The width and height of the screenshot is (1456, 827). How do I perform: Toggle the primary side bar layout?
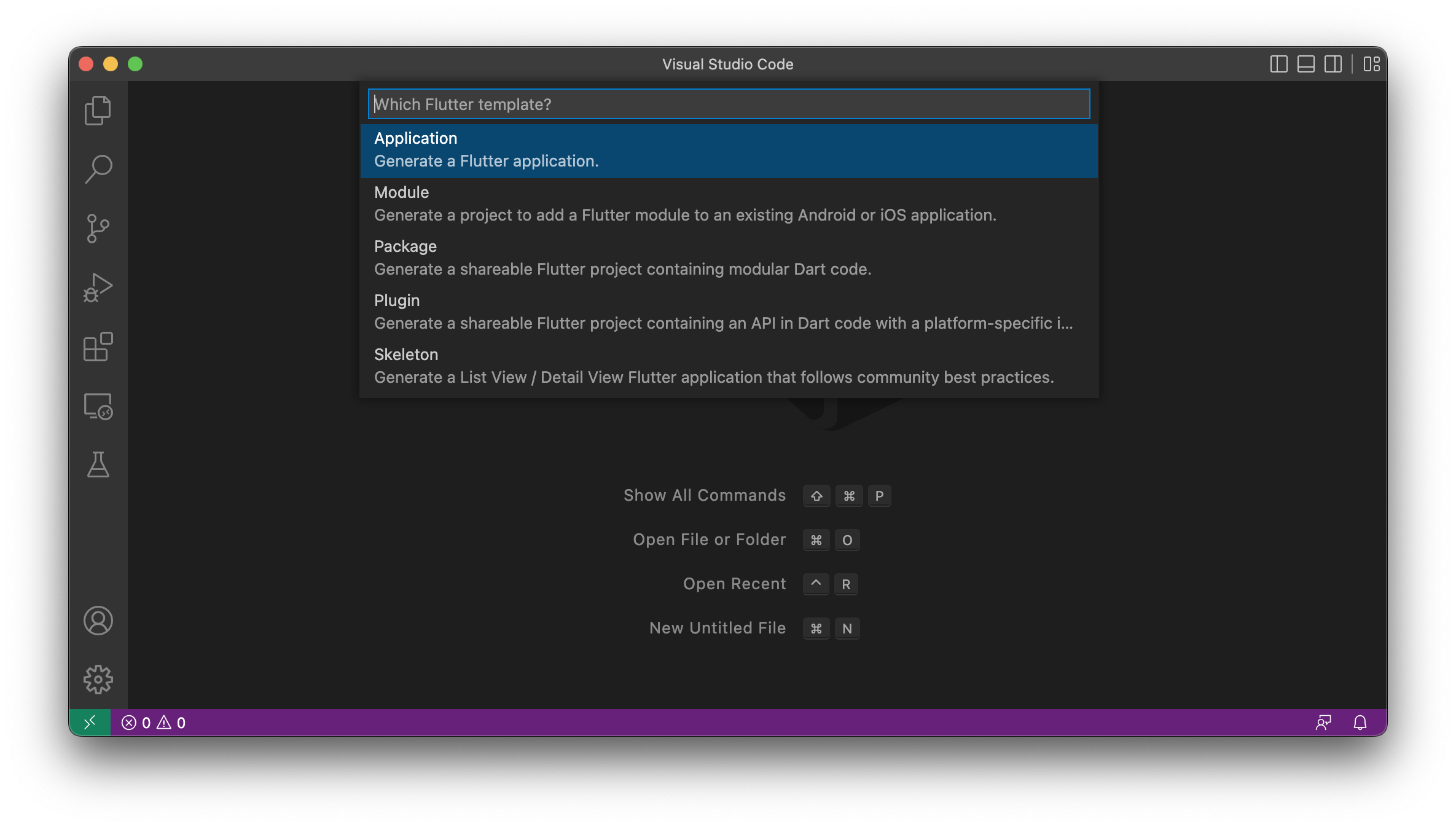point(1278,64)
